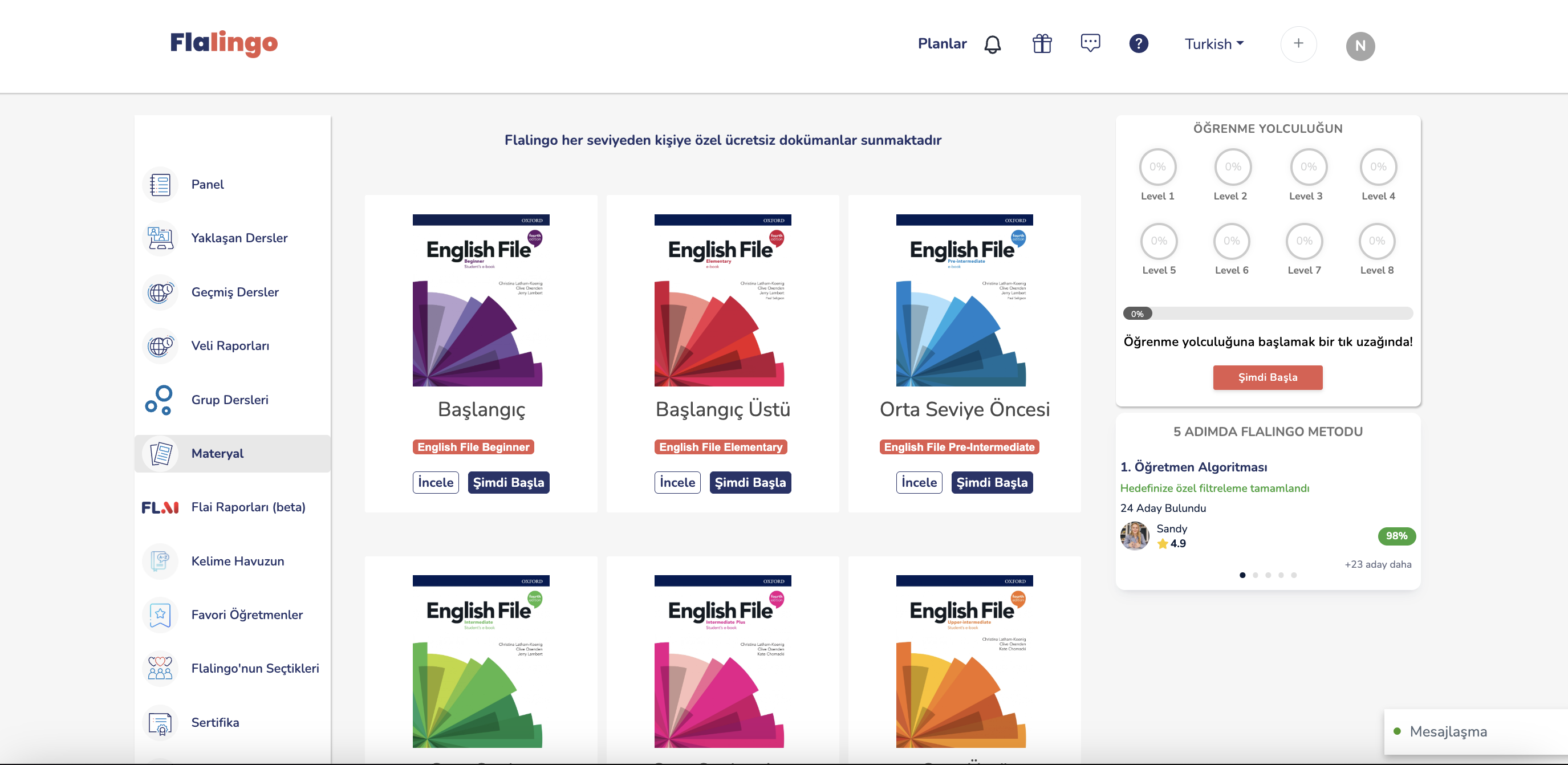Click the English File Elementary tag
1568x765 pixels.
pyautogui.click(x=720, y=447)
